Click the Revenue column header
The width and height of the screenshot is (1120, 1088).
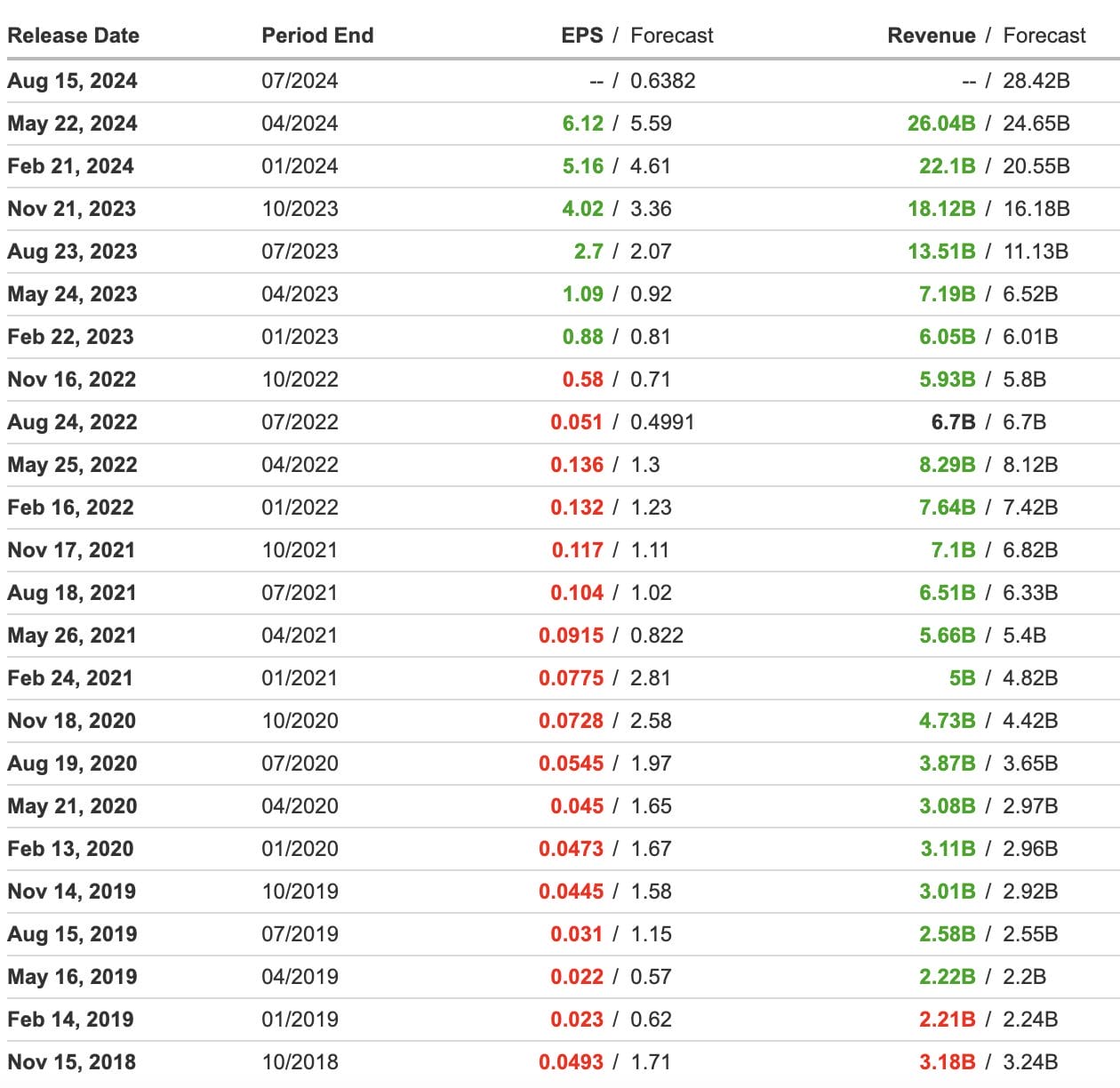[x=932, y=36]
